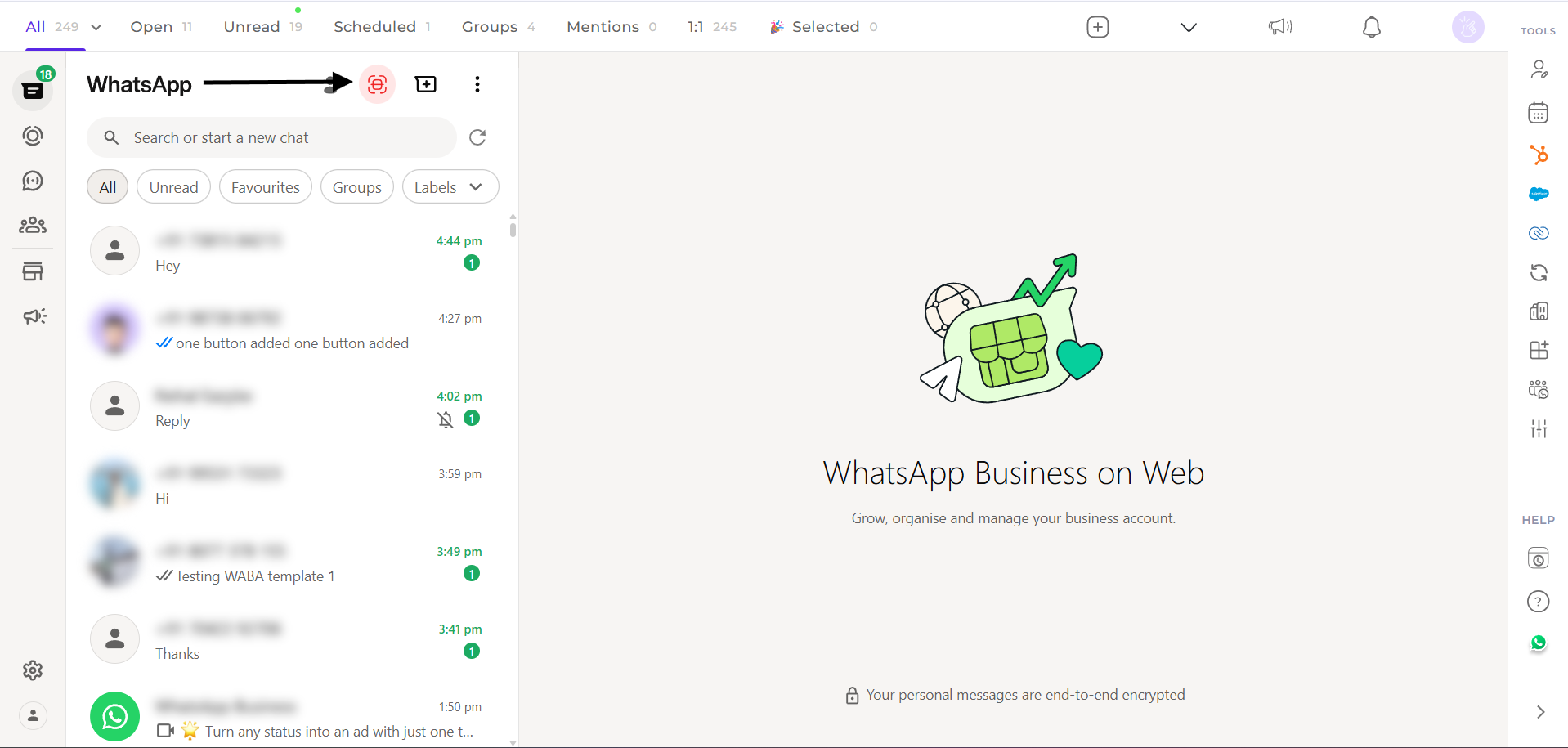Expand the right panel chevron arrow

click(1541, 712)
